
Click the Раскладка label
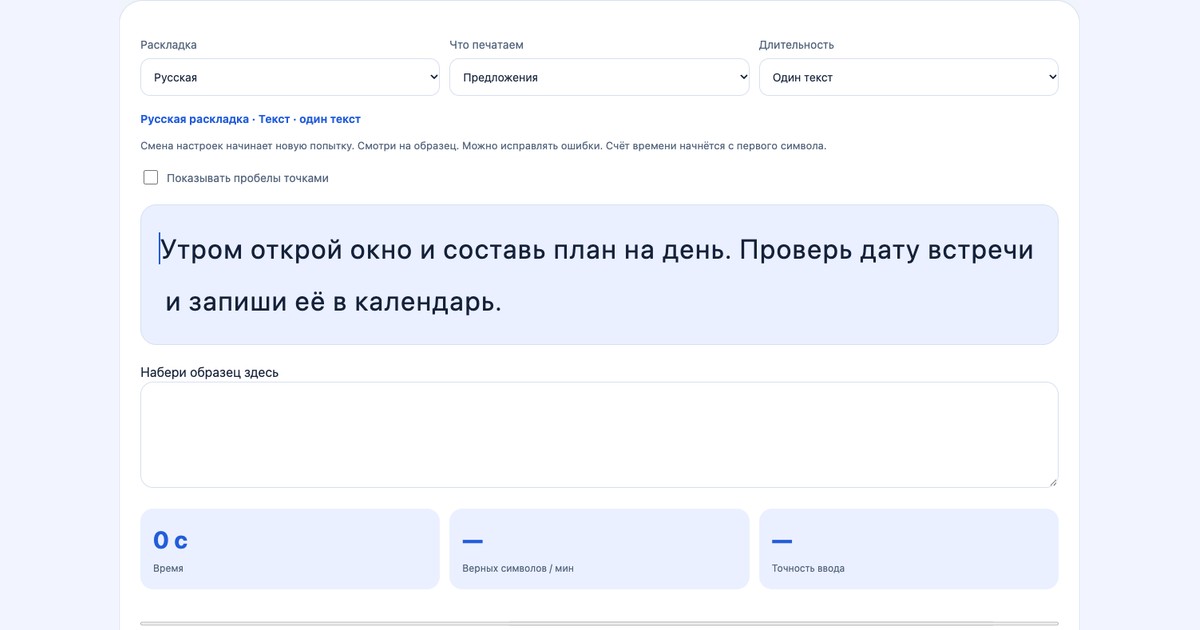[x=169, y=45]
